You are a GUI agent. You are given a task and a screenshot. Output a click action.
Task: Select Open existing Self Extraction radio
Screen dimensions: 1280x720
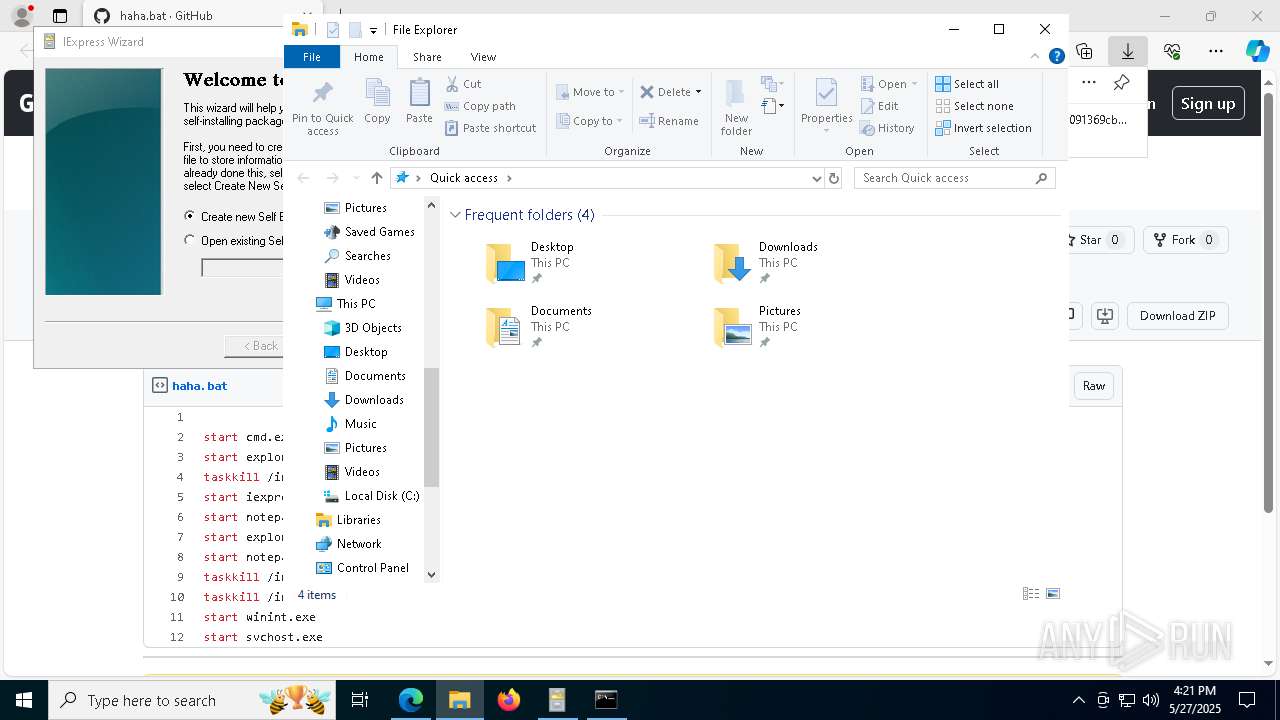pyautogui.click(x=190, y=240)
